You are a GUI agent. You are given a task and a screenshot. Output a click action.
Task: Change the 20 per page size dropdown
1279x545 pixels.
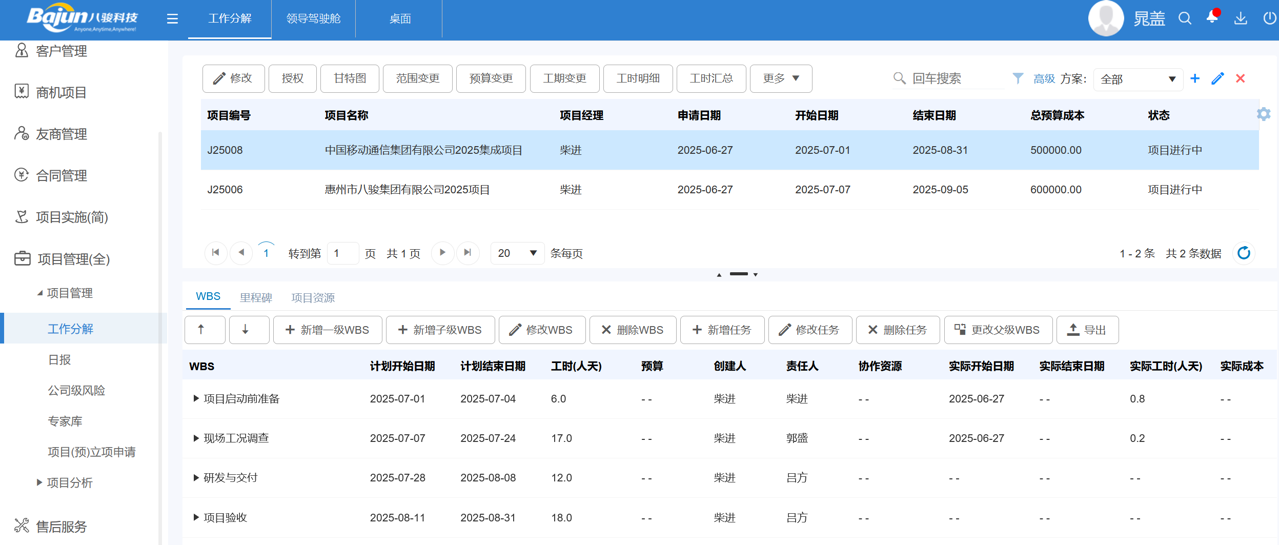pos(518,253)
